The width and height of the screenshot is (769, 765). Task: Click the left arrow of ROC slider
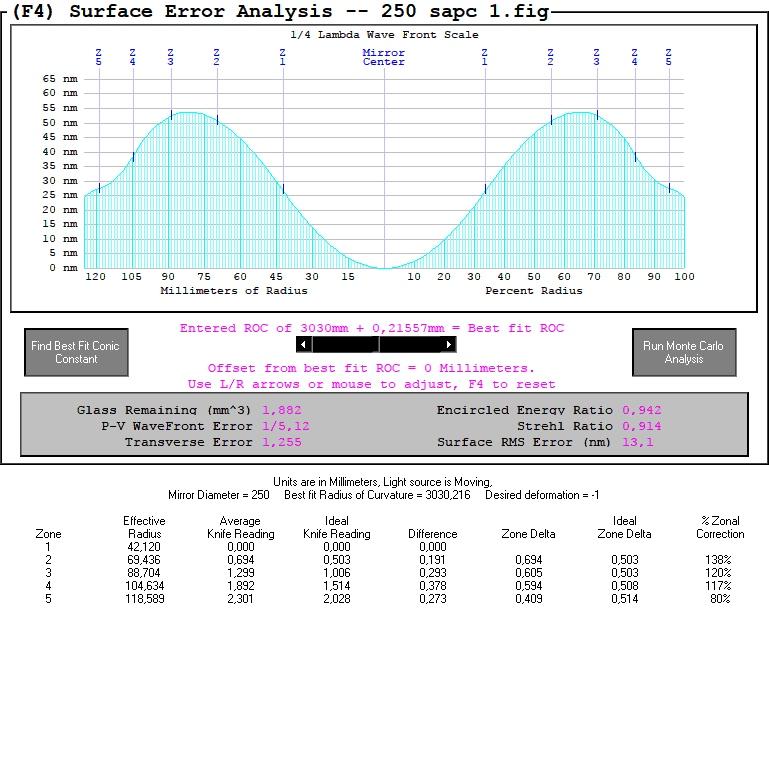pos(304,344)
